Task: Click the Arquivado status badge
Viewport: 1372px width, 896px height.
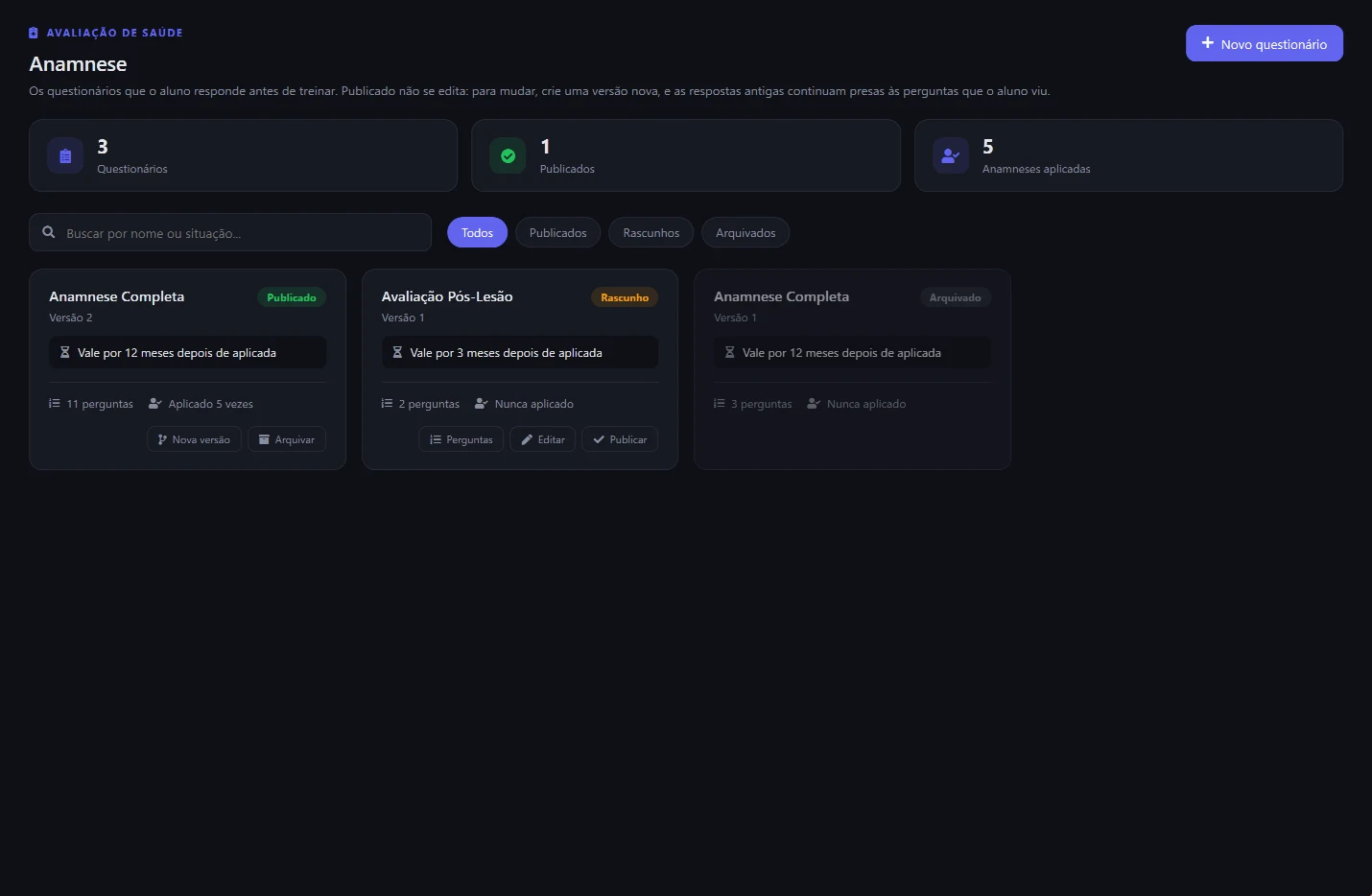Action: pos(956,297)
